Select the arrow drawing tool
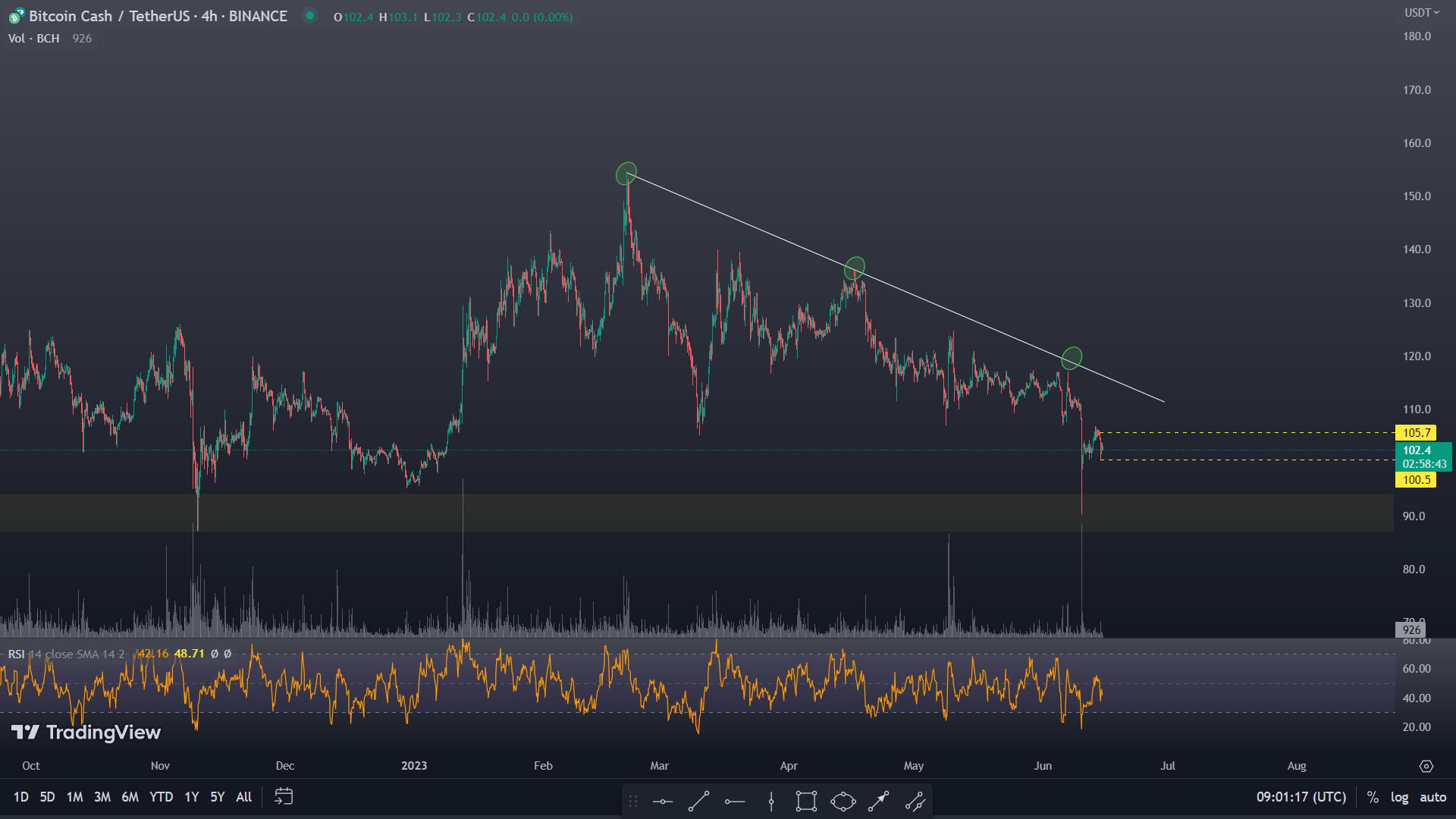This screenshot has height=819, width=1456. point(878,801)
